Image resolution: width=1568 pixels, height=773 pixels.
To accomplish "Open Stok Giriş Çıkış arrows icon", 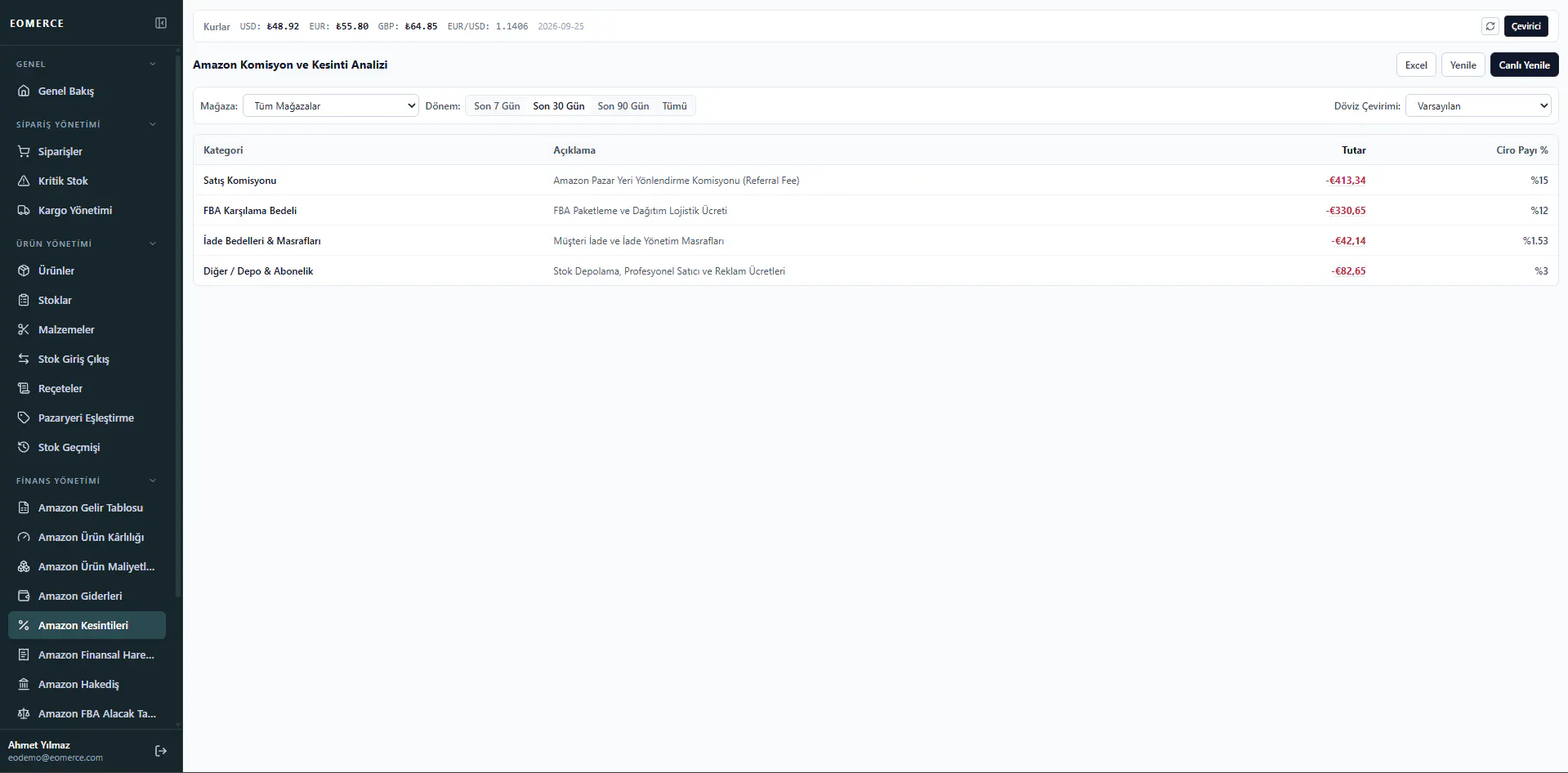I will coord(24,359).
